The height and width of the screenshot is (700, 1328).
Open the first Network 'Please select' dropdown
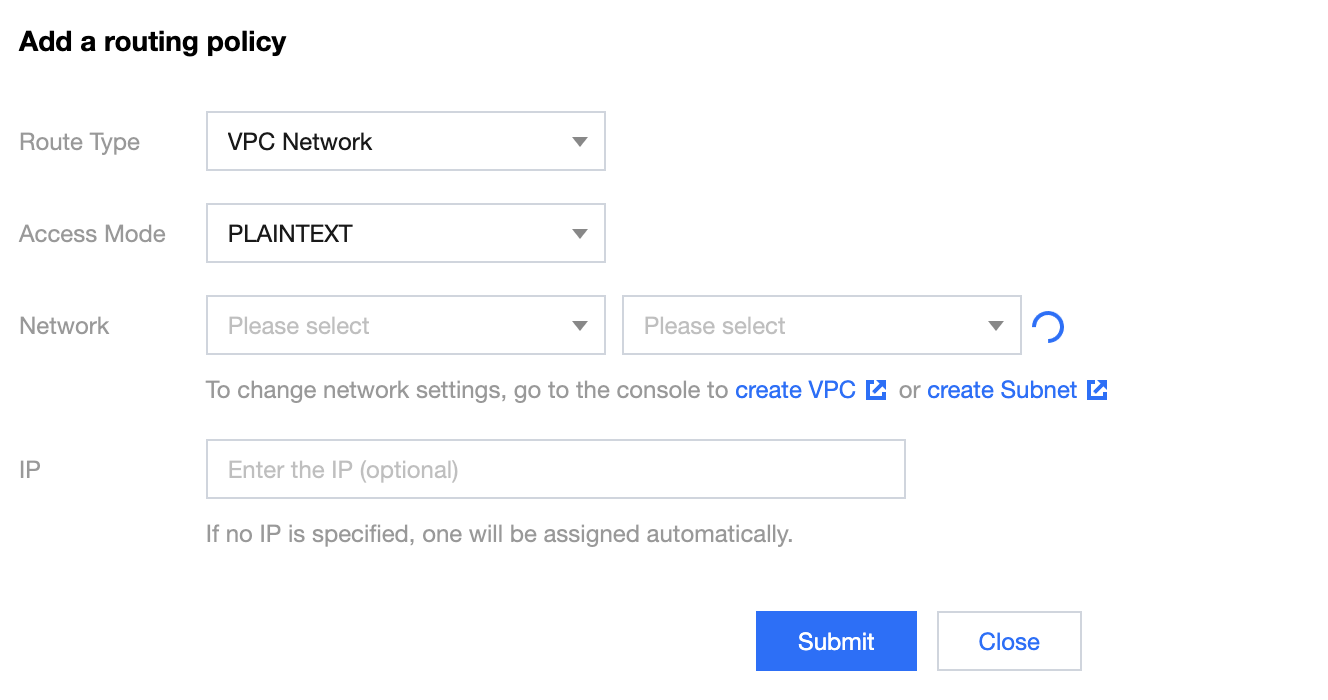pos(406,326)
